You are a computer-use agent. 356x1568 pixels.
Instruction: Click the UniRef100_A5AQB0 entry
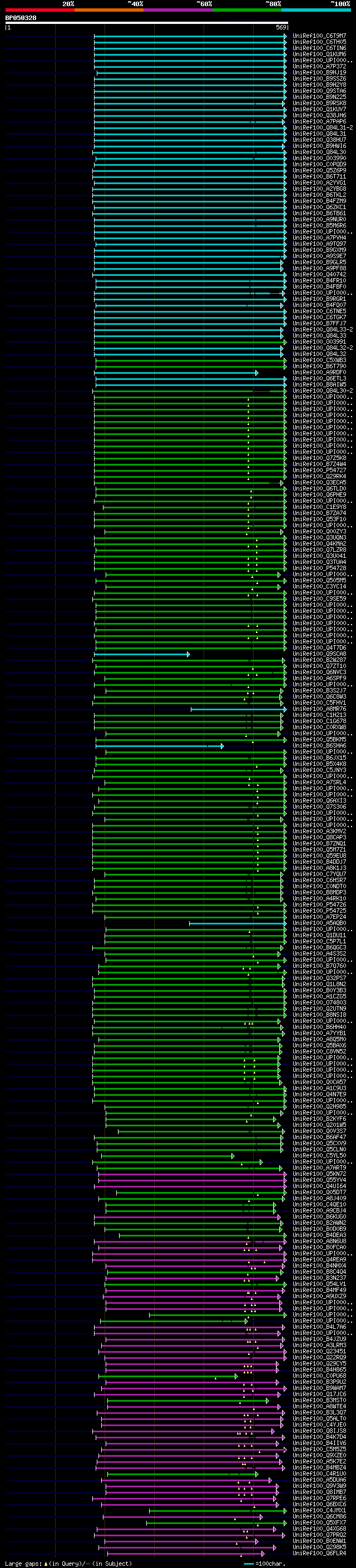[x=319, y=923]
